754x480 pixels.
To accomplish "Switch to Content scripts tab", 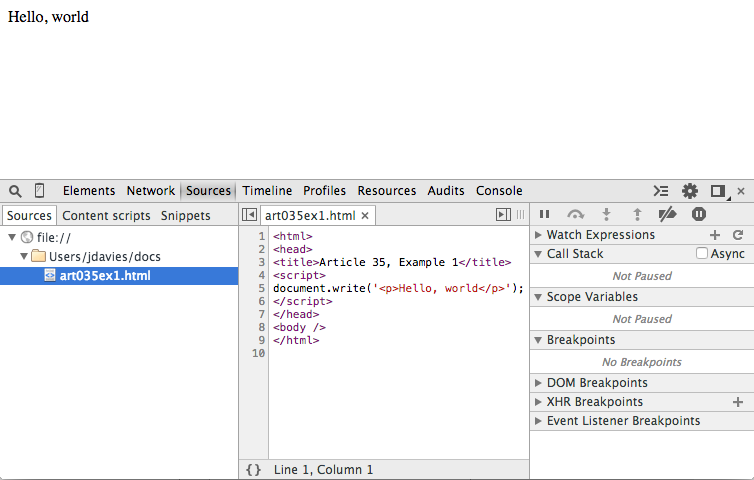I will point(106,215).
